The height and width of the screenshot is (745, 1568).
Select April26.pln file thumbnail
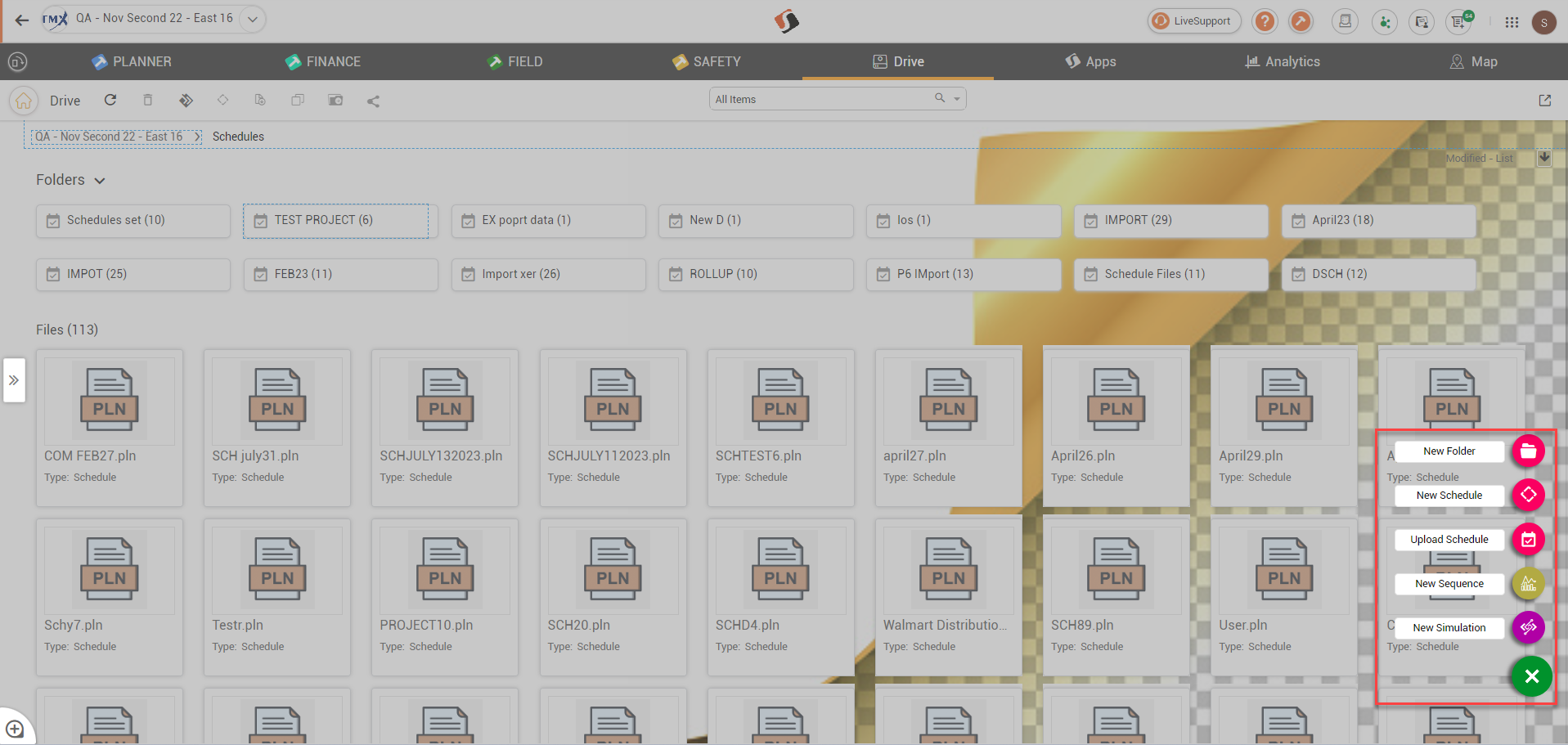[1116, 401]
